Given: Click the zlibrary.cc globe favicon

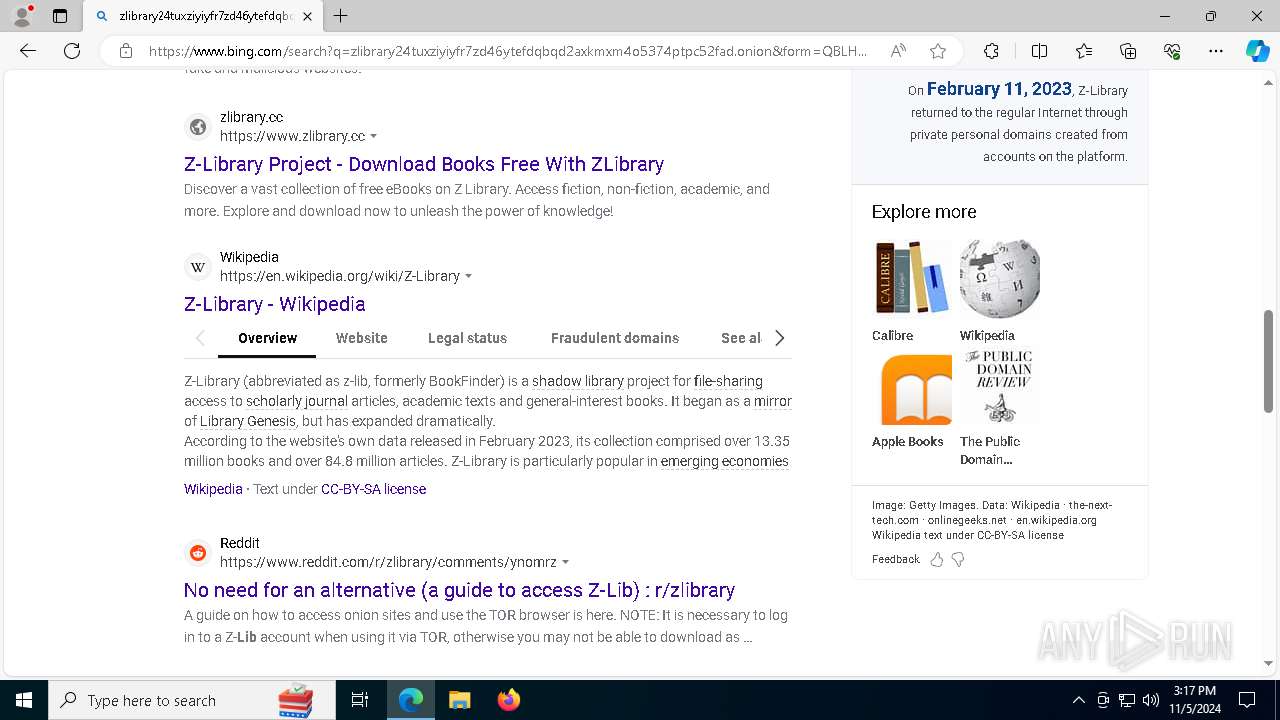Looking at the screenshot, I should tap(198, 127).
